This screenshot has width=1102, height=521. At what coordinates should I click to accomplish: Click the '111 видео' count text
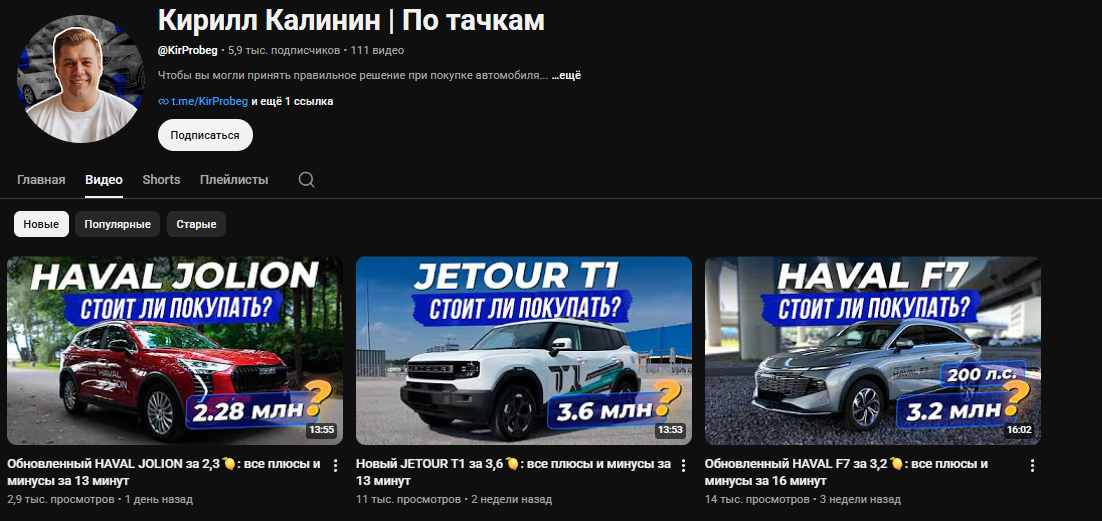[377, 51]
